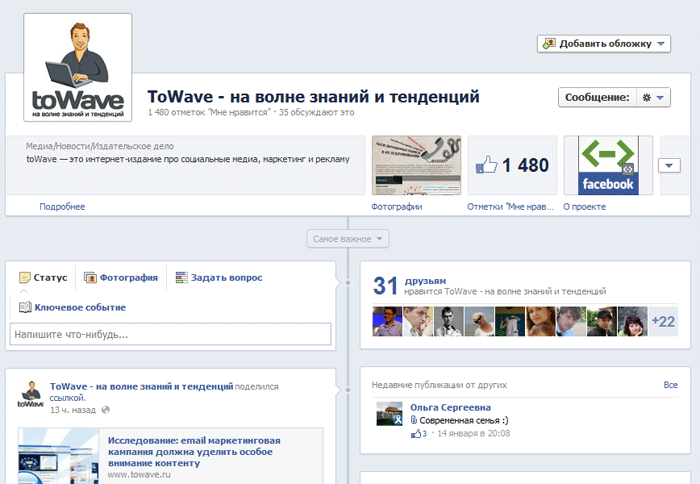
Task: Open the Фотографии link
Action: [396, 207]
